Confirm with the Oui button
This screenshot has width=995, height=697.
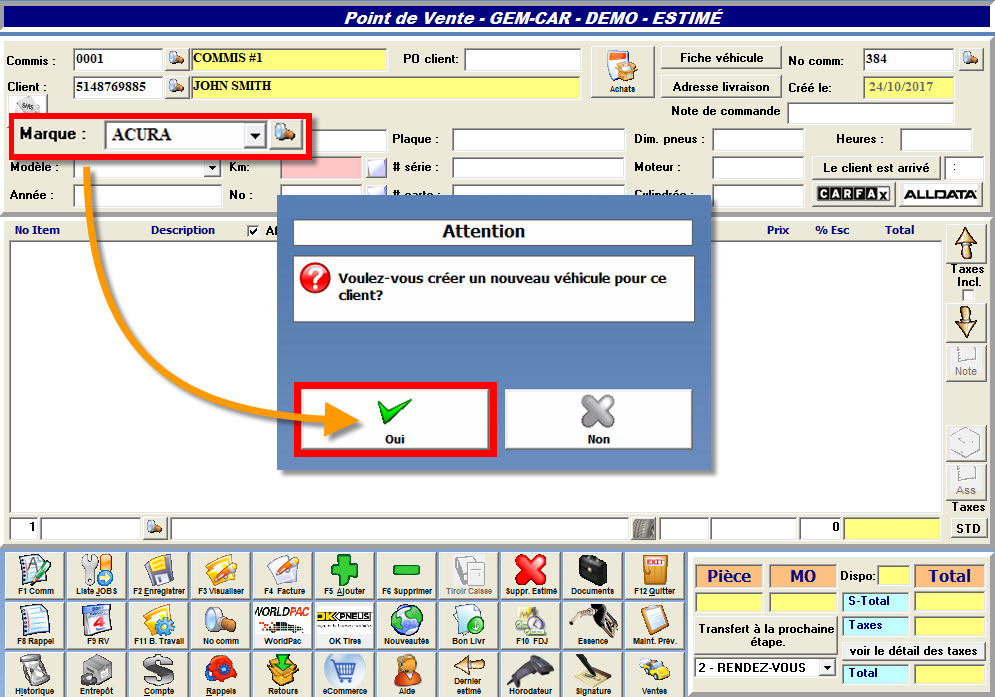(395, 419)
